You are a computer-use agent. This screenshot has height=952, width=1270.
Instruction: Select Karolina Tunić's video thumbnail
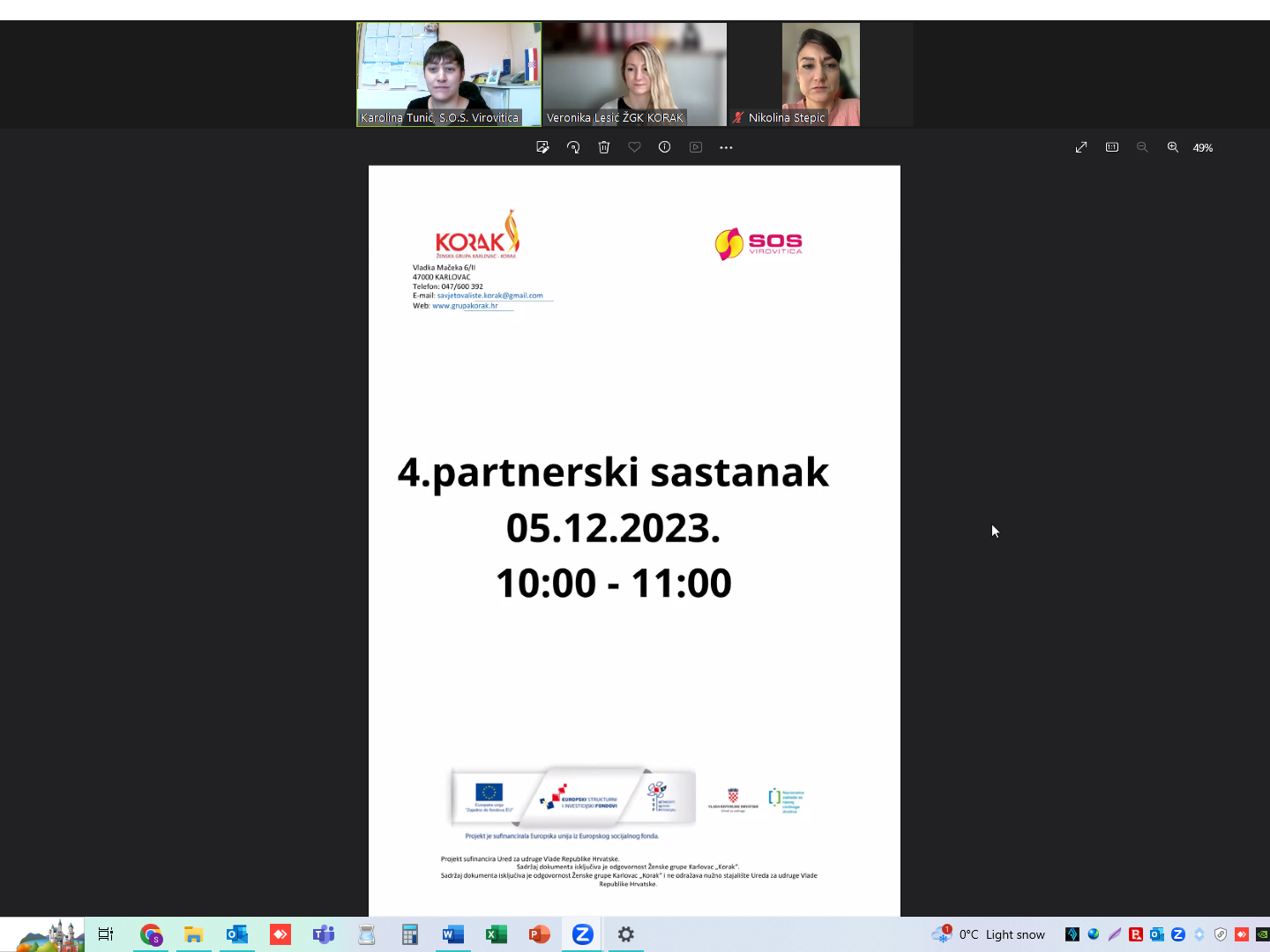[x=449, y=74]
